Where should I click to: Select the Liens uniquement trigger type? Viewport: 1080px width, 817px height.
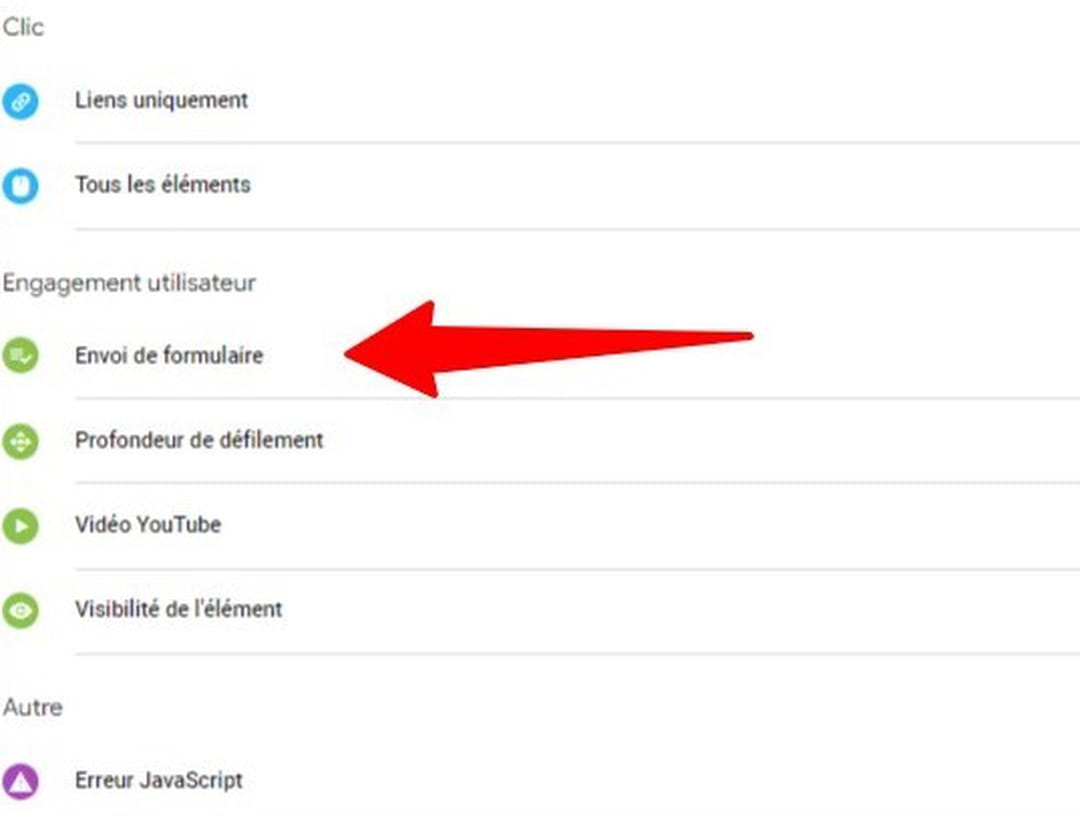pyautogui.click(x=161, y=101)
